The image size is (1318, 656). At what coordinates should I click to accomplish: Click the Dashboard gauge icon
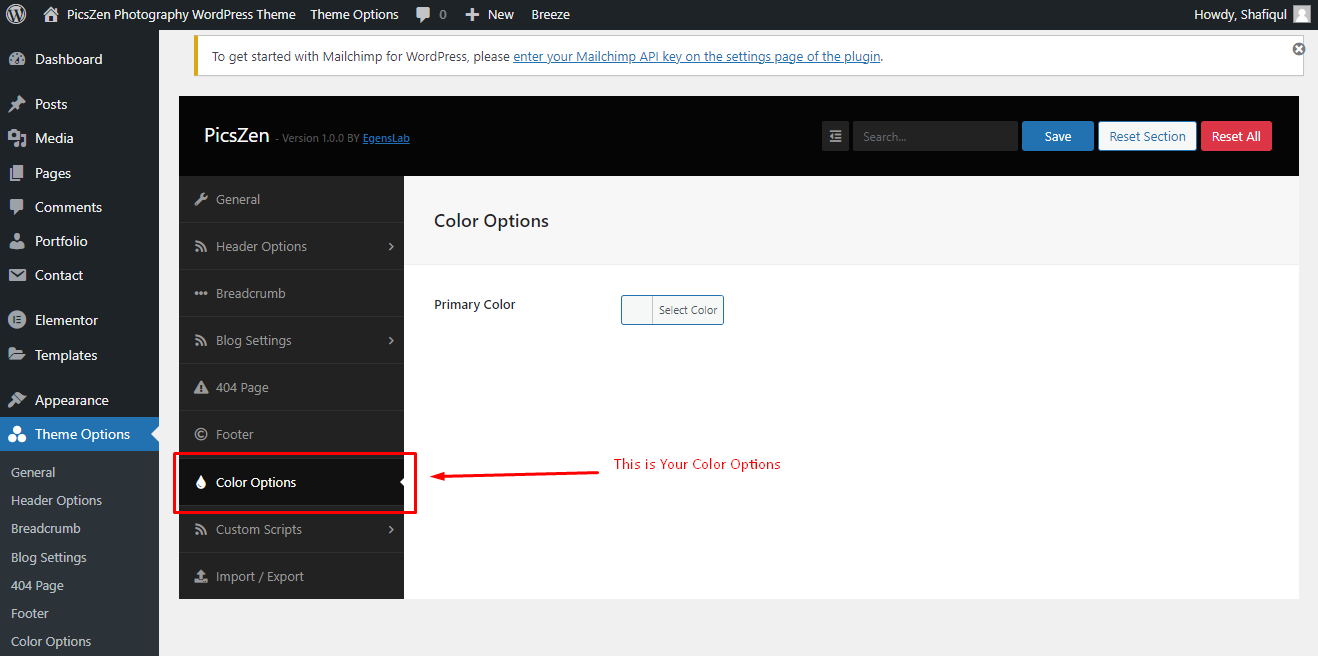pos(17,59)
